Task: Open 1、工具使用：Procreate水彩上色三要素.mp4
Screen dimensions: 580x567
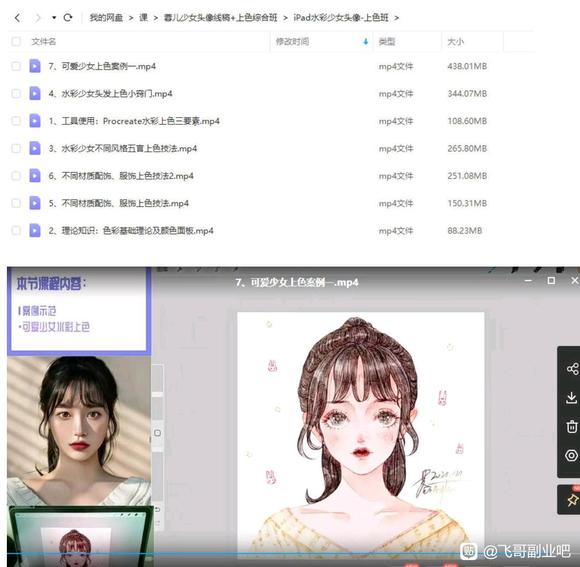Action: click(134, 121)
